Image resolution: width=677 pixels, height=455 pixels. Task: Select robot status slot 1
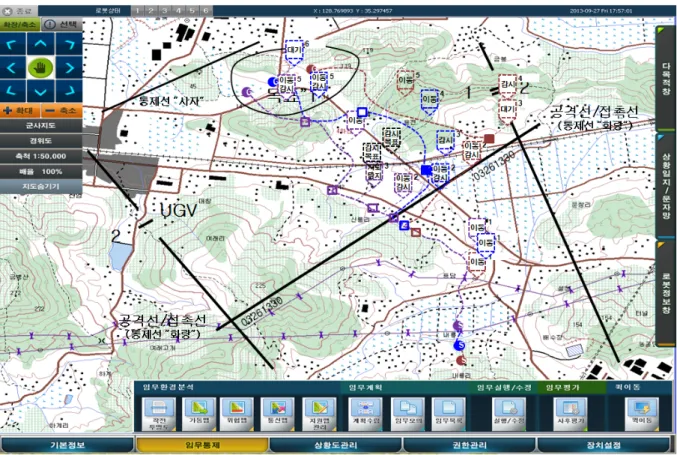click(137, 11)
